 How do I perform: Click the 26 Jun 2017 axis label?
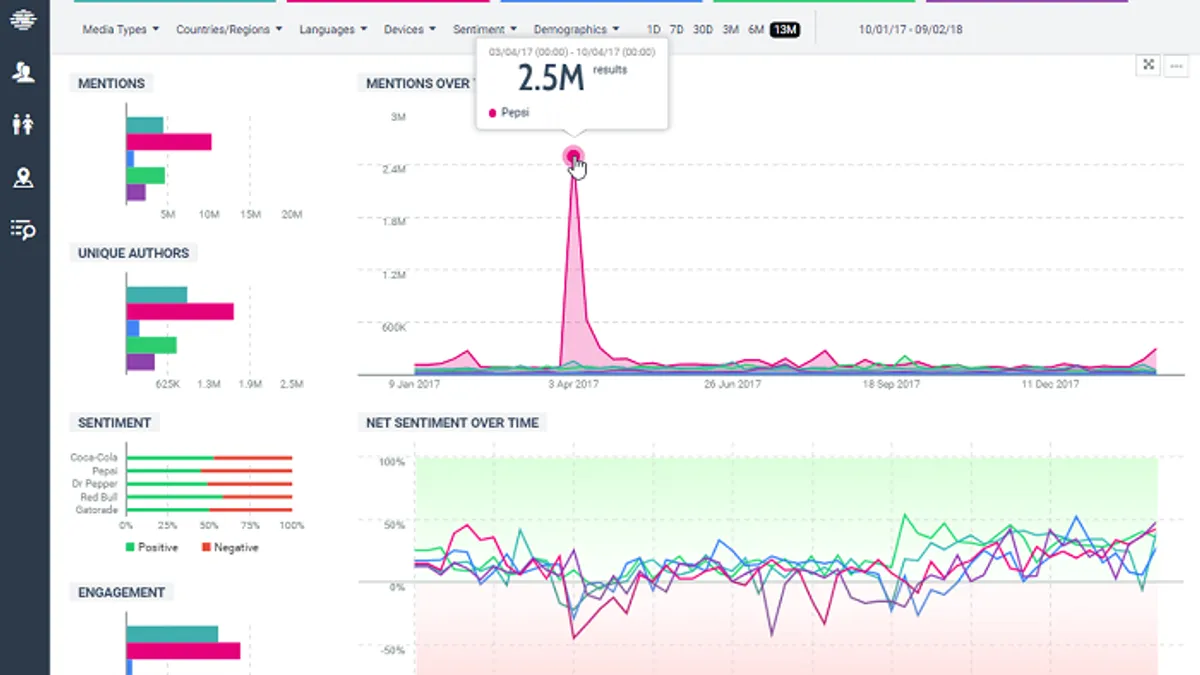tap(732, 384)
